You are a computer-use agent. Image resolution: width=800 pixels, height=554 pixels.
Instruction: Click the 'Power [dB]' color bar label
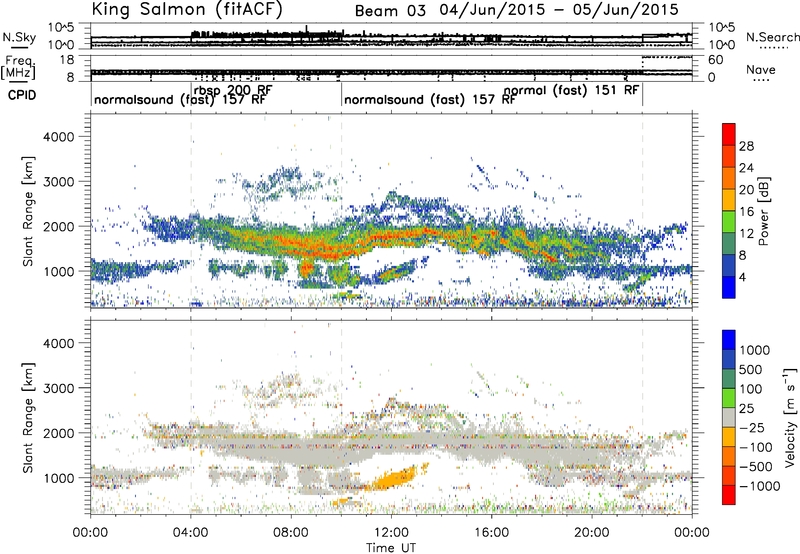pyautogui.click(x=764, y=211)
